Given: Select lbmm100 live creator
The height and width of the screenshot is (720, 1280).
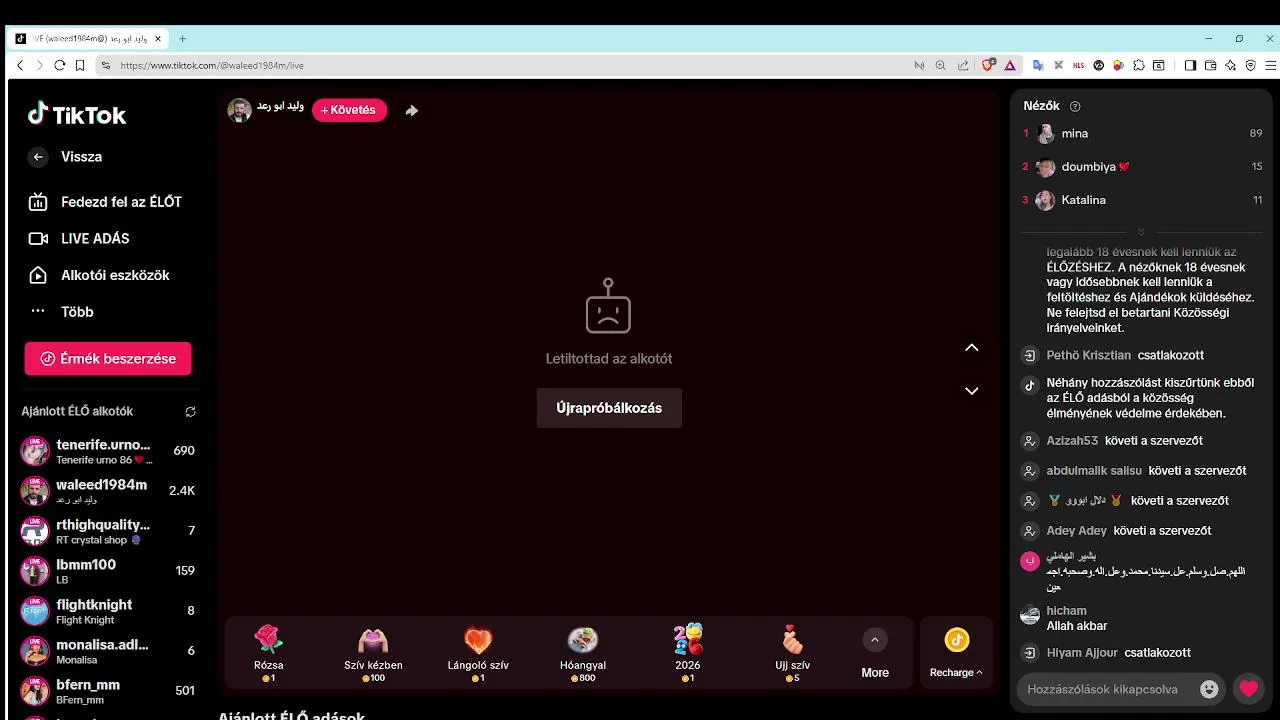Looking at the screenshot, I should coord(108,571).
